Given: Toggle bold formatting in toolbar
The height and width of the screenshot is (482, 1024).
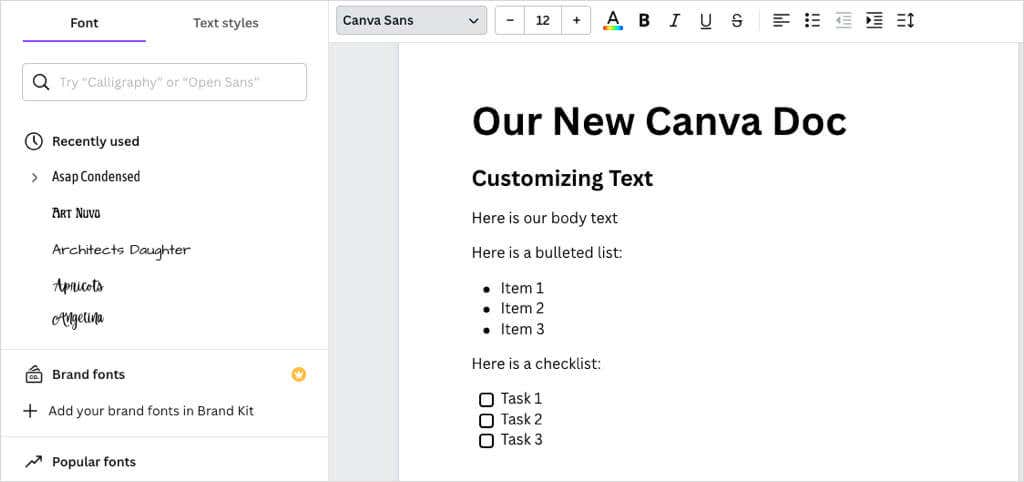Looking at the screenshot, I should 644,20.
